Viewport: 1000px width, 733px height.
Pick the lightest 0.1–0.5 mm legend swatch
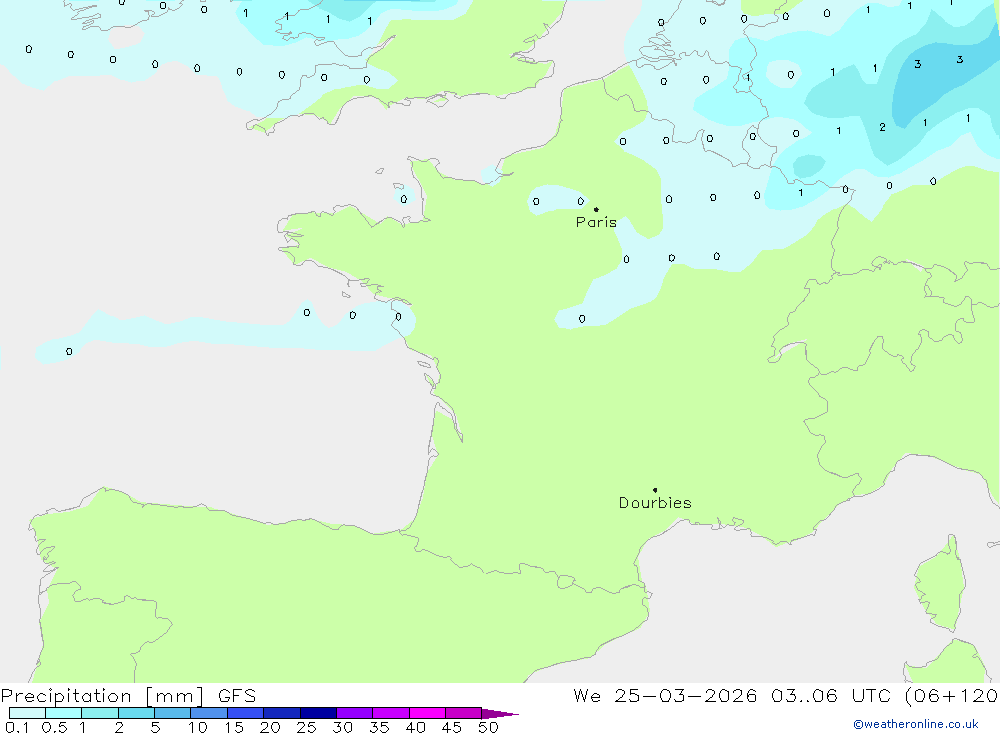click(x=27, y=713)
